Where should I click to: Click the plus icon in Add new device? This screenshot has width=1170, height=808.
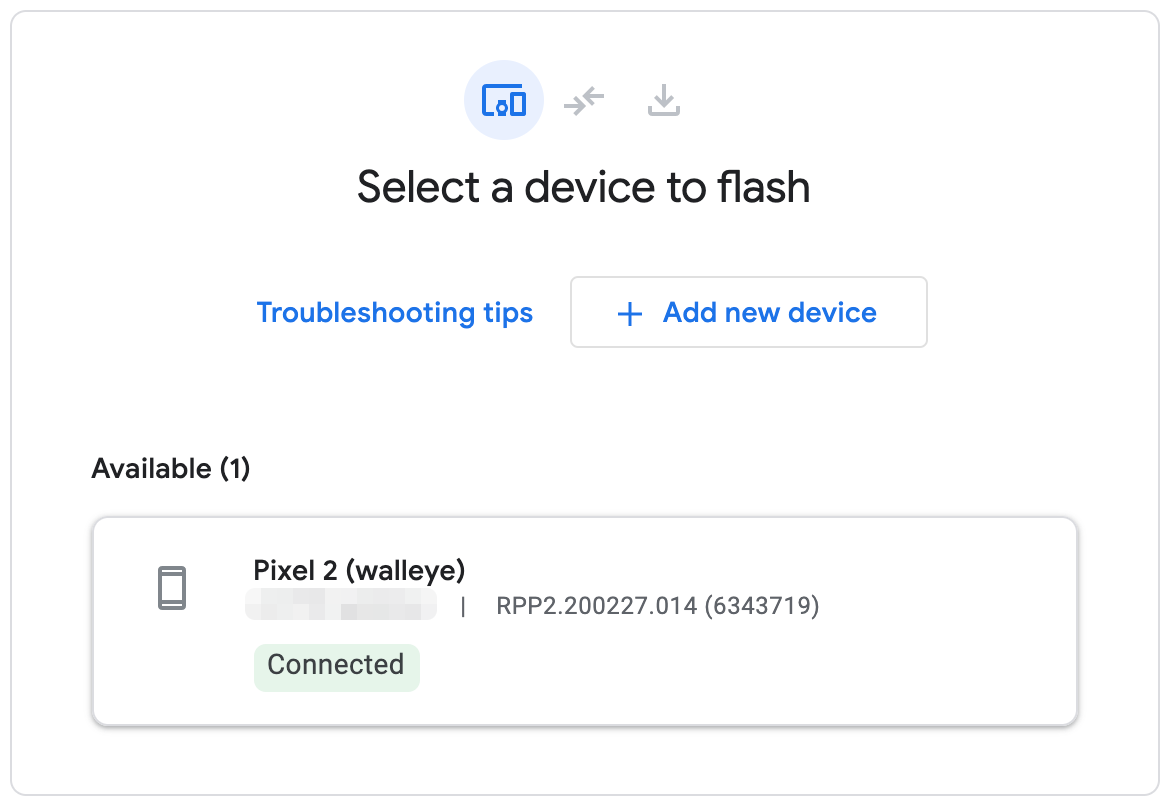click(x=628, y=313)
